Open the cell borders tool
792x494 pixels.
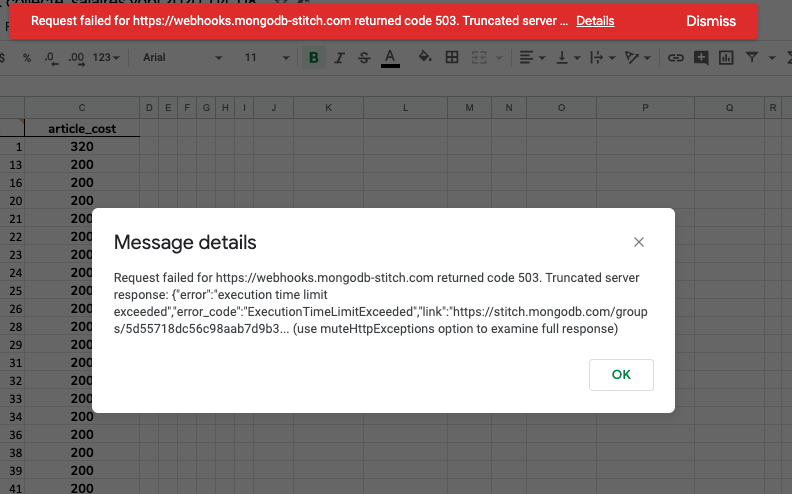click(452, 58)
